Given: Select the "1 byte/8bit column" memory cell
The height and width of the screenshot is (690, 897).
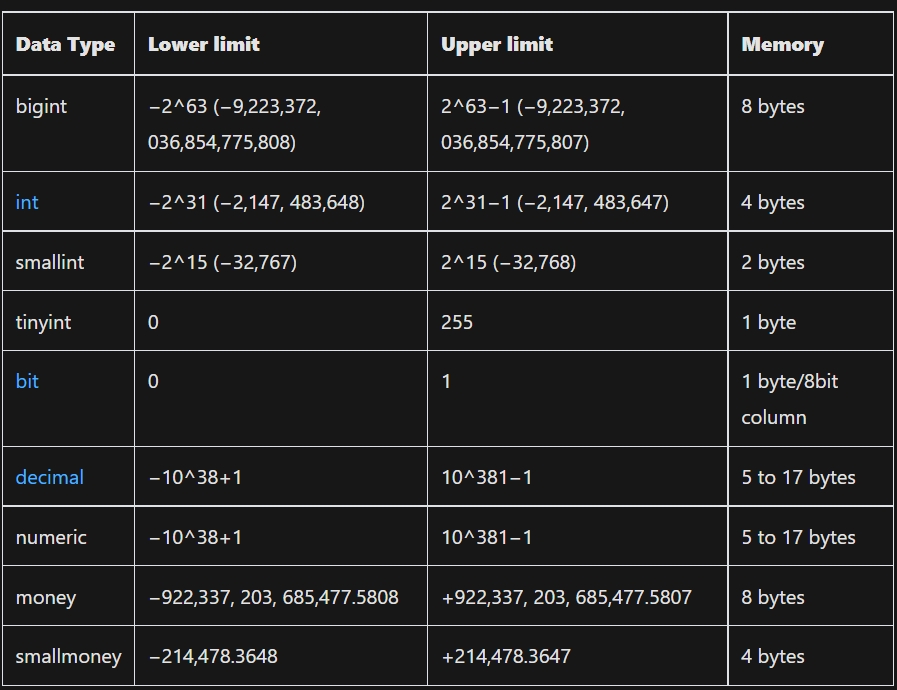Looking at the screenshot, I should [x=790, y=398].
